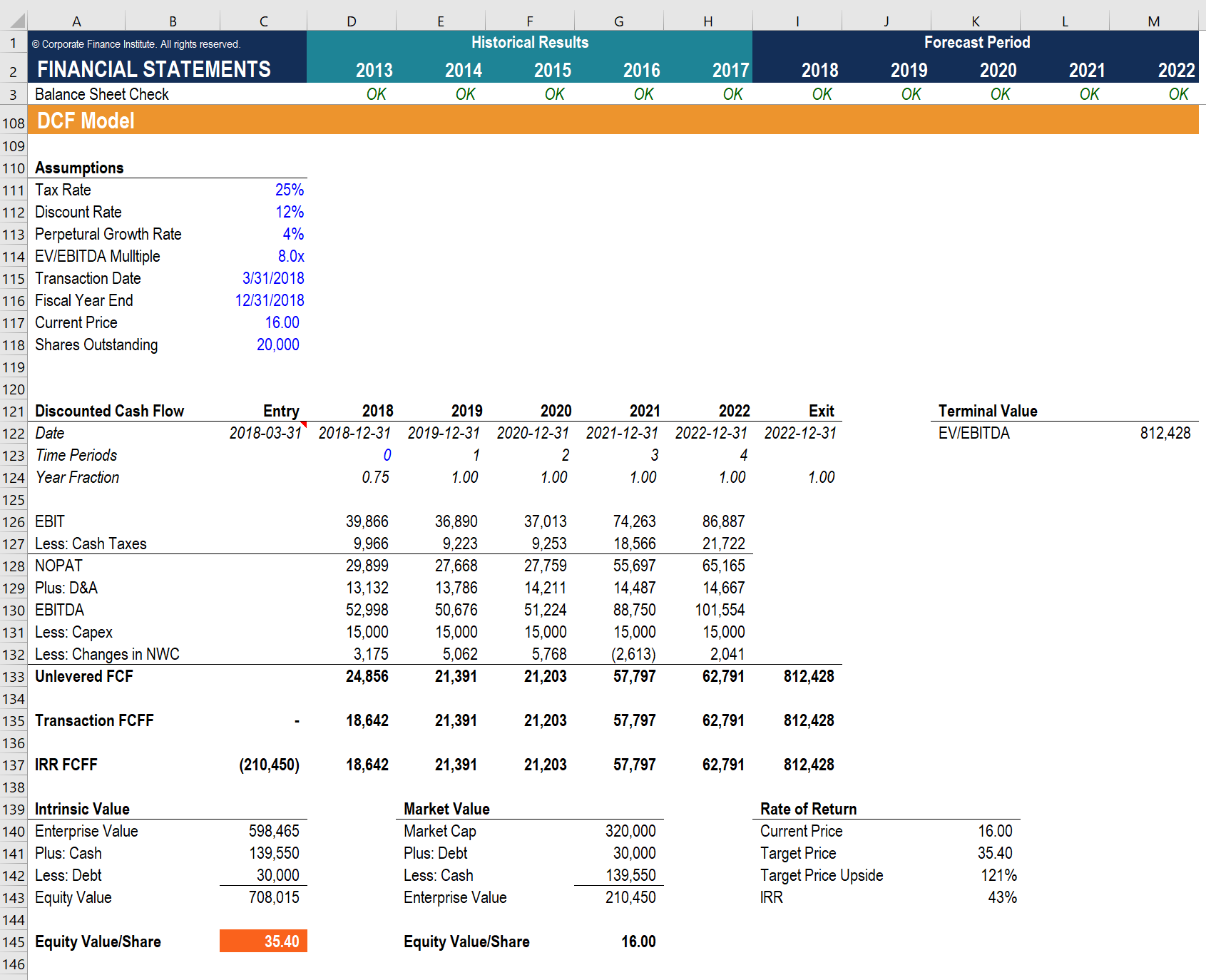The height and width of the screenshot is (980, 1206).
Task: Select the Perpetural Growth Rate 4% cell
Action: coord(263,234)
